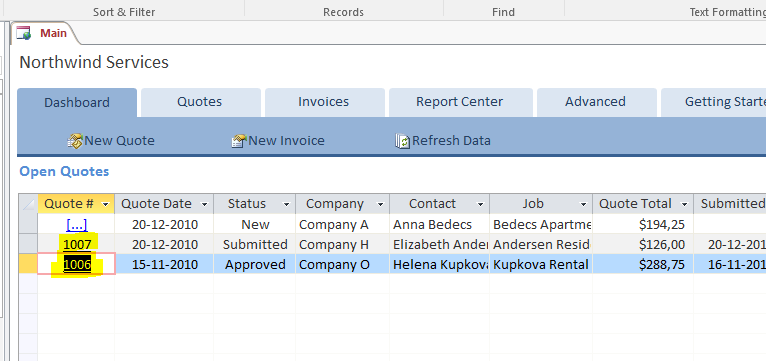The height and width of the screenshot is (361, 766).
Task: Click Bedecs Apartment job cell
Action: click(x=541, y=224)
